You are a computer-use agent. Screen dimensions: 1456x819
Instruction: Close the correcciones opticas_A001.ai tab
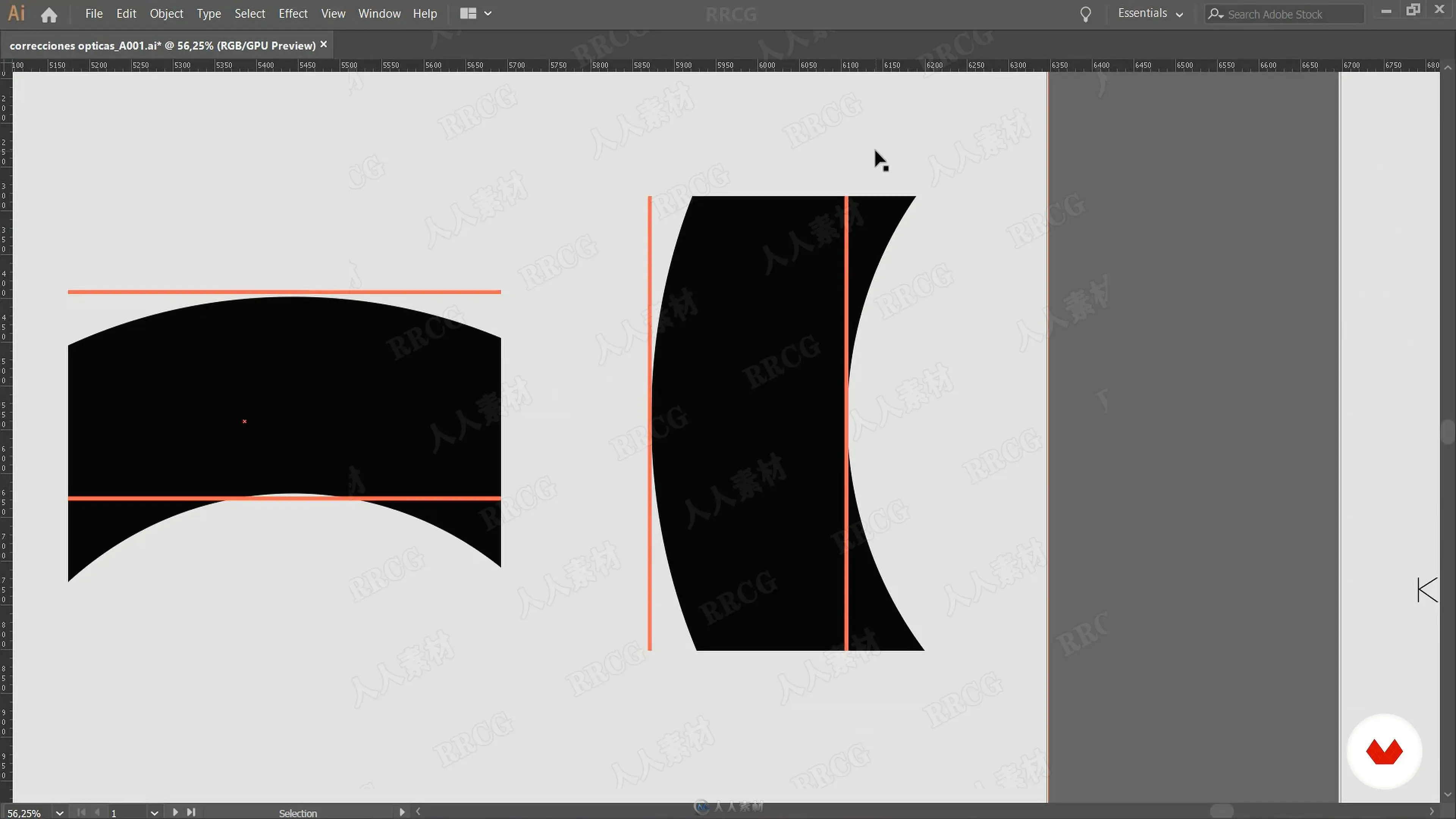point(324,44)
